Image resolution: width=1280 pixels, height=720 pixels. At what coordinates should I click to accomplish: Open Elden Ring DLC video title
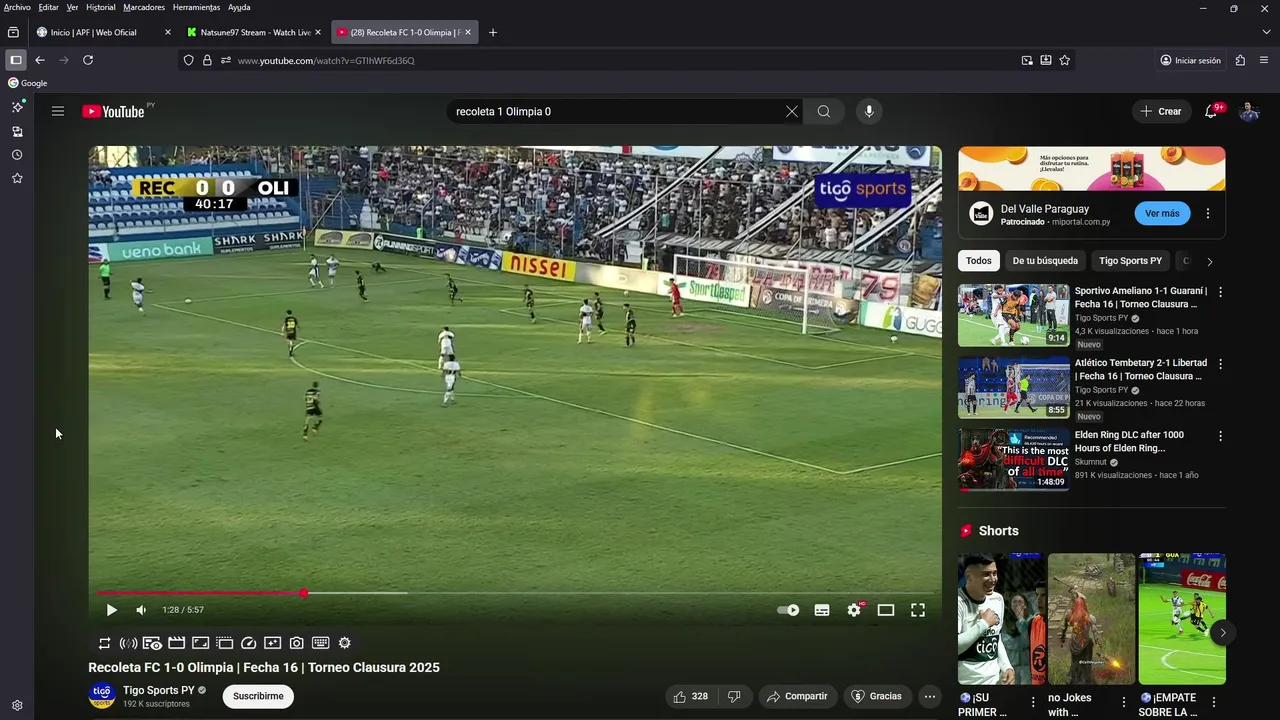[1129, 441]
